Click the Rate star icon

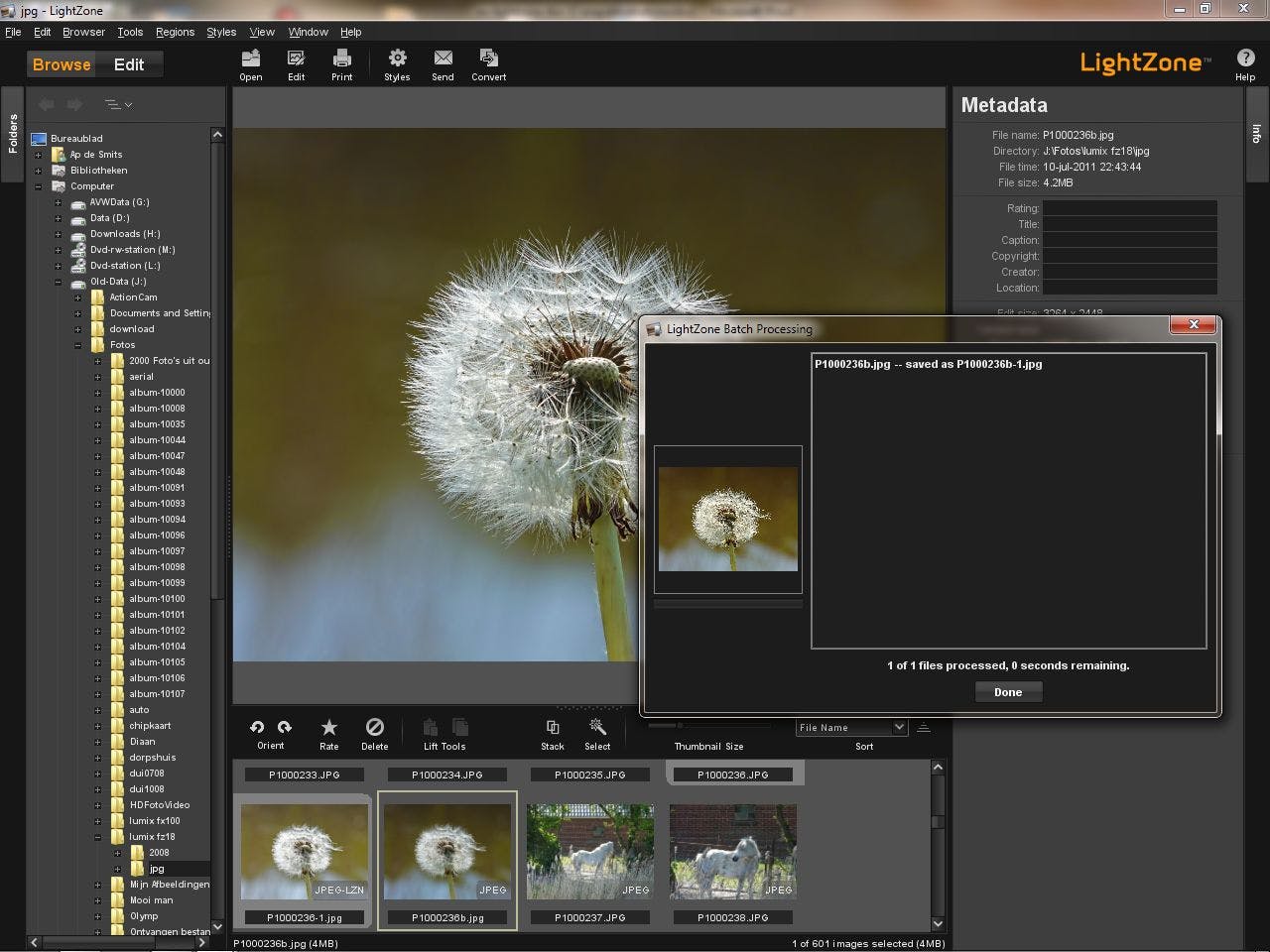pos(328,728)
